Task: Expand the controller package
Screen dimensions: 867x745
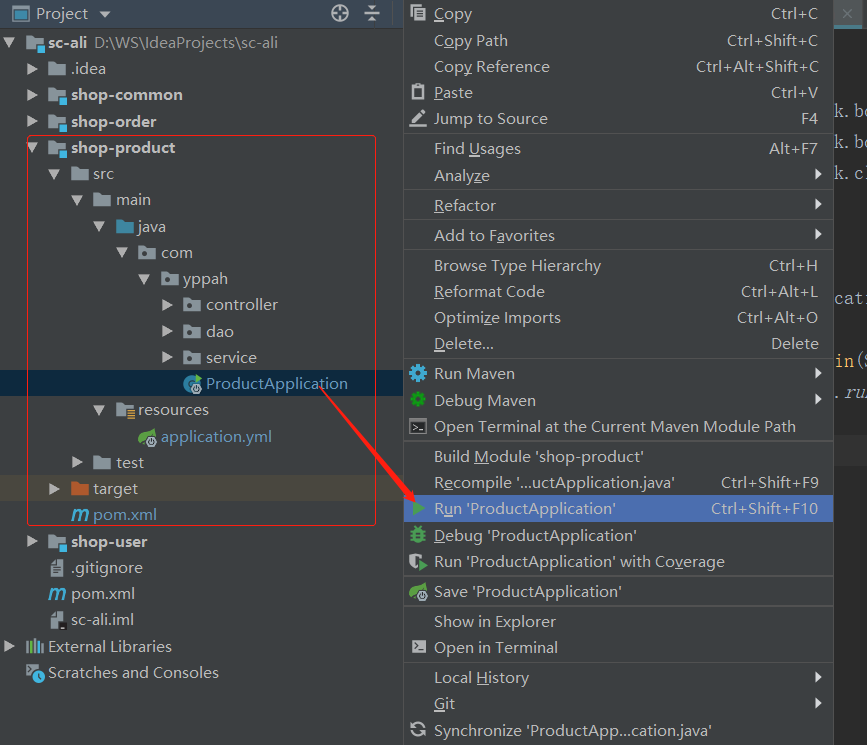Action: 167,305
